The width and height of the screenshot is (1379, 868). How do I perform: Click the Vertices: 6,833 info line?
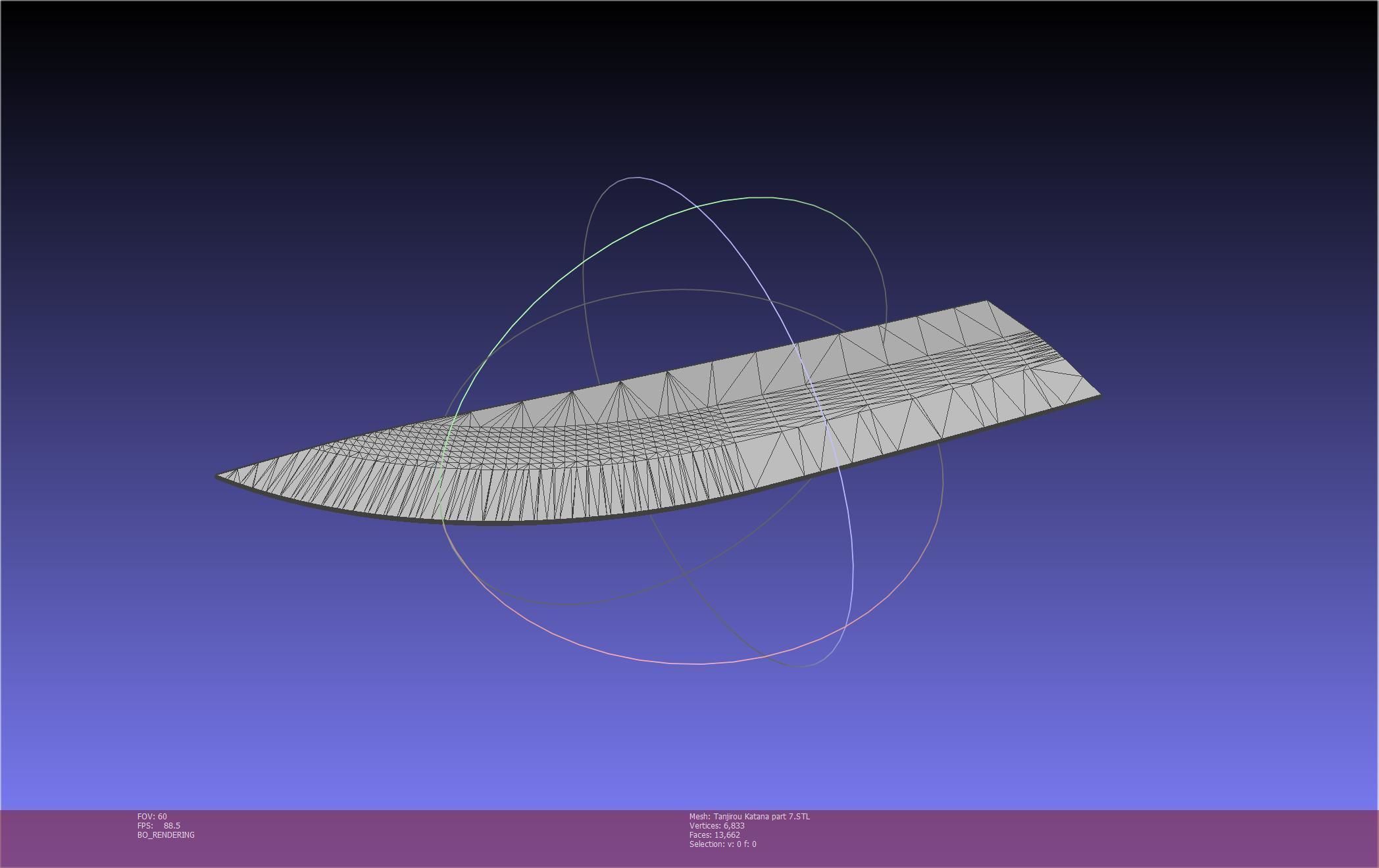(716, 826)
